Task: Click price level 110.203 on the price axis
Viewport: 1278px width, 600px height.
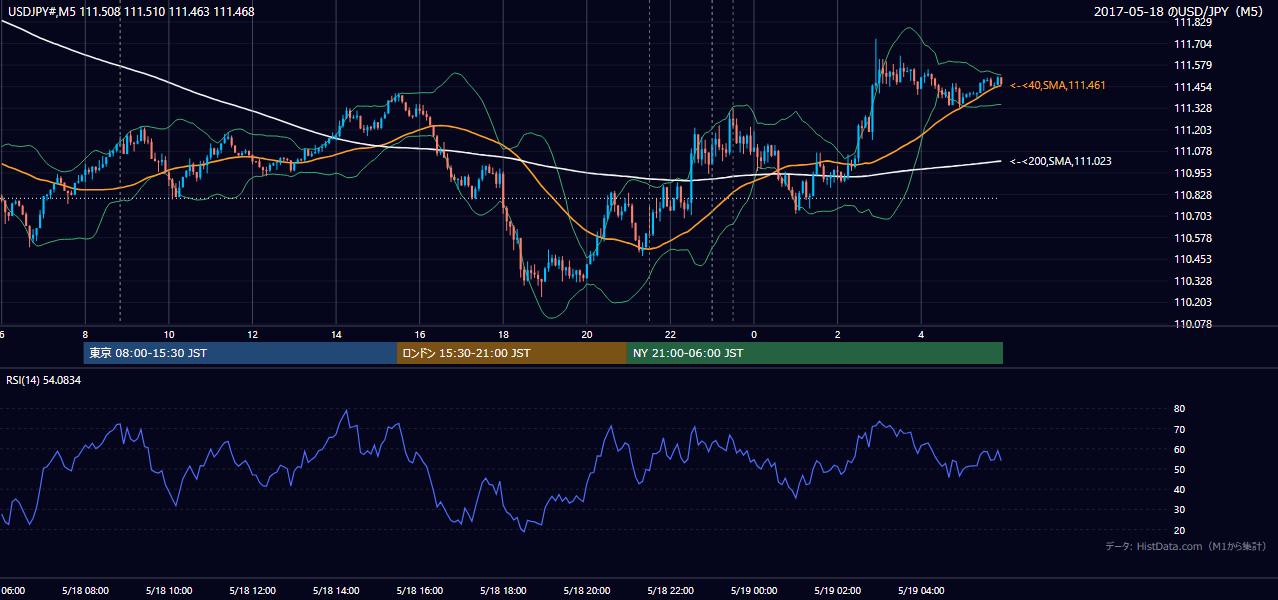Action: 1192,302
